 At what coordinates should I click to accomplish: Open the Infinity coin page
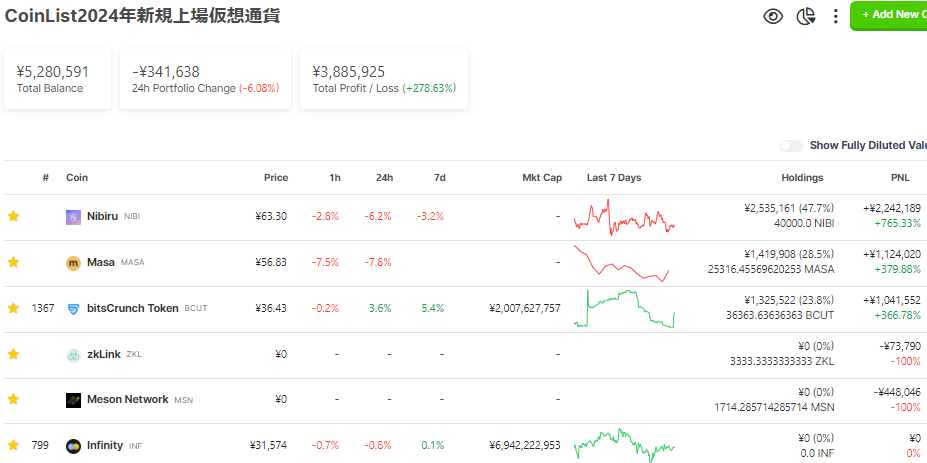click(105, 445)
